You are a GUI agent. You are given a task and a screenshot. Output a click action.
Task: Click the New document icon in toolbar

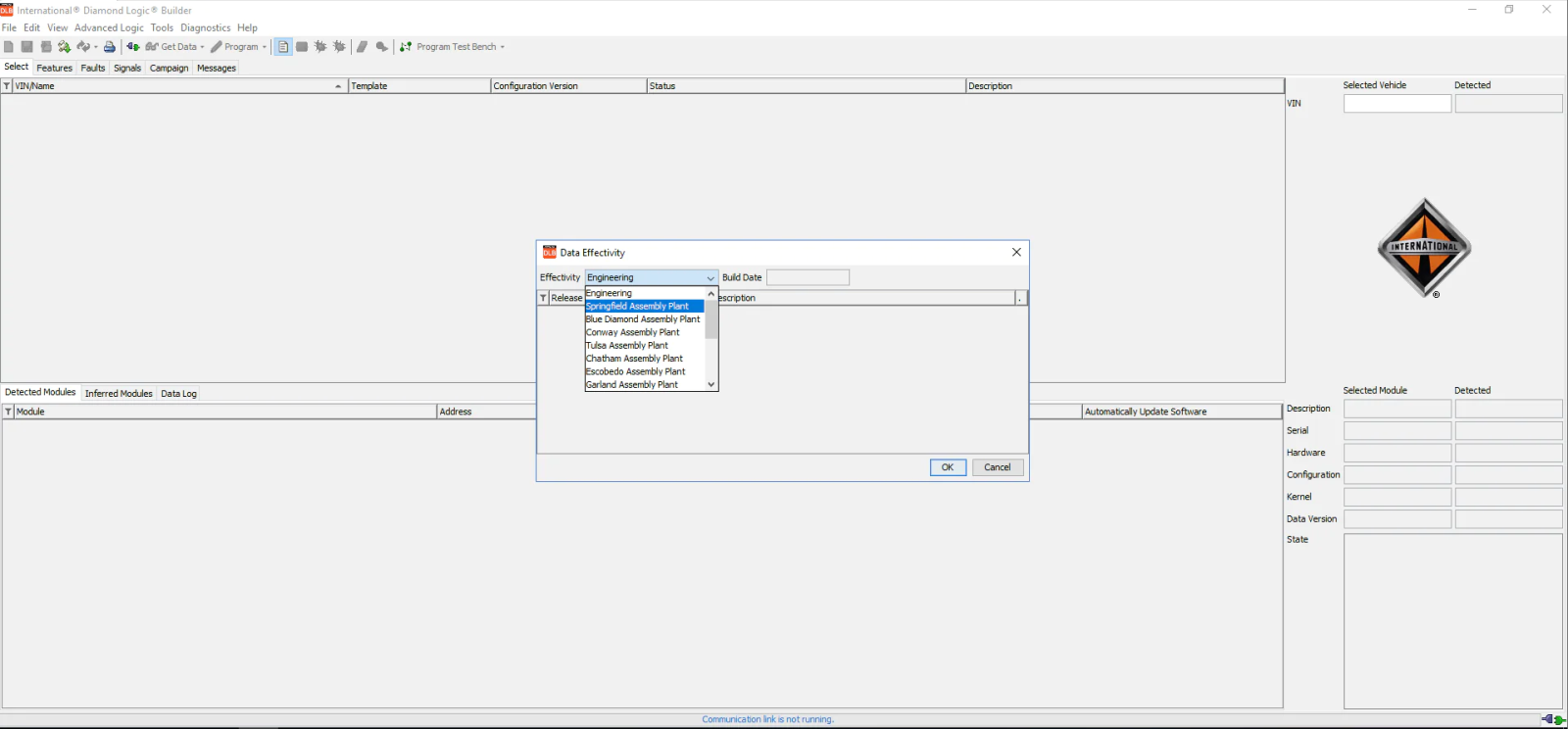tap(9, 47)
